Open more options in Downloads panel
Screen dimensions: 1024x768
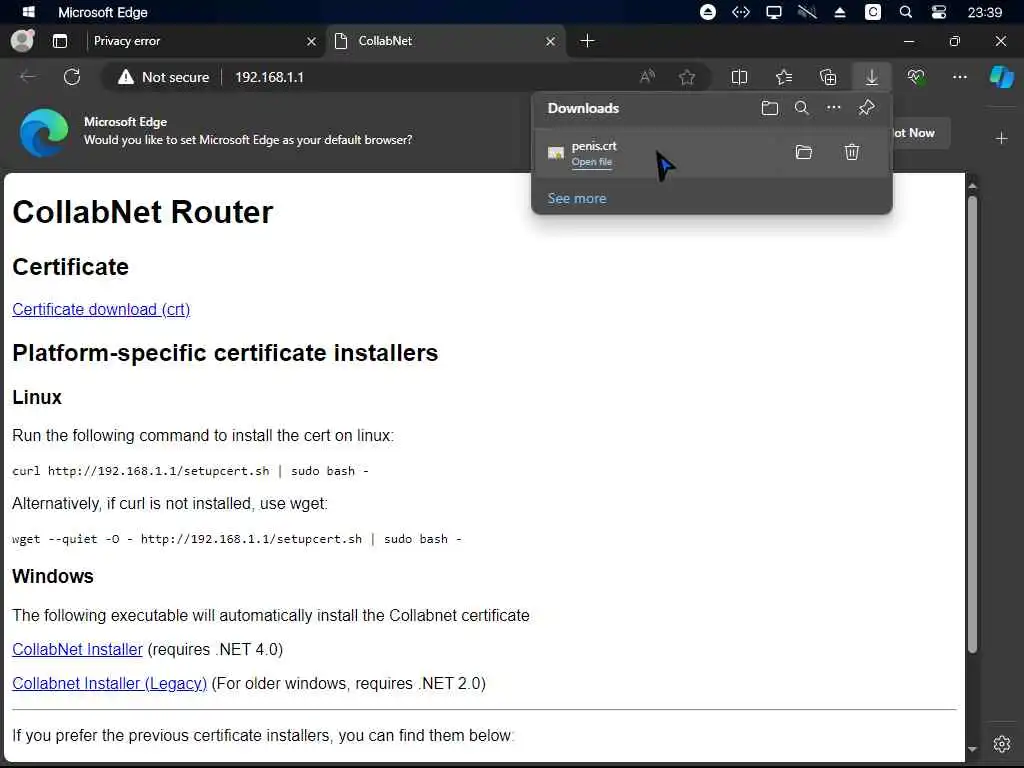click(x=834, y=108)
